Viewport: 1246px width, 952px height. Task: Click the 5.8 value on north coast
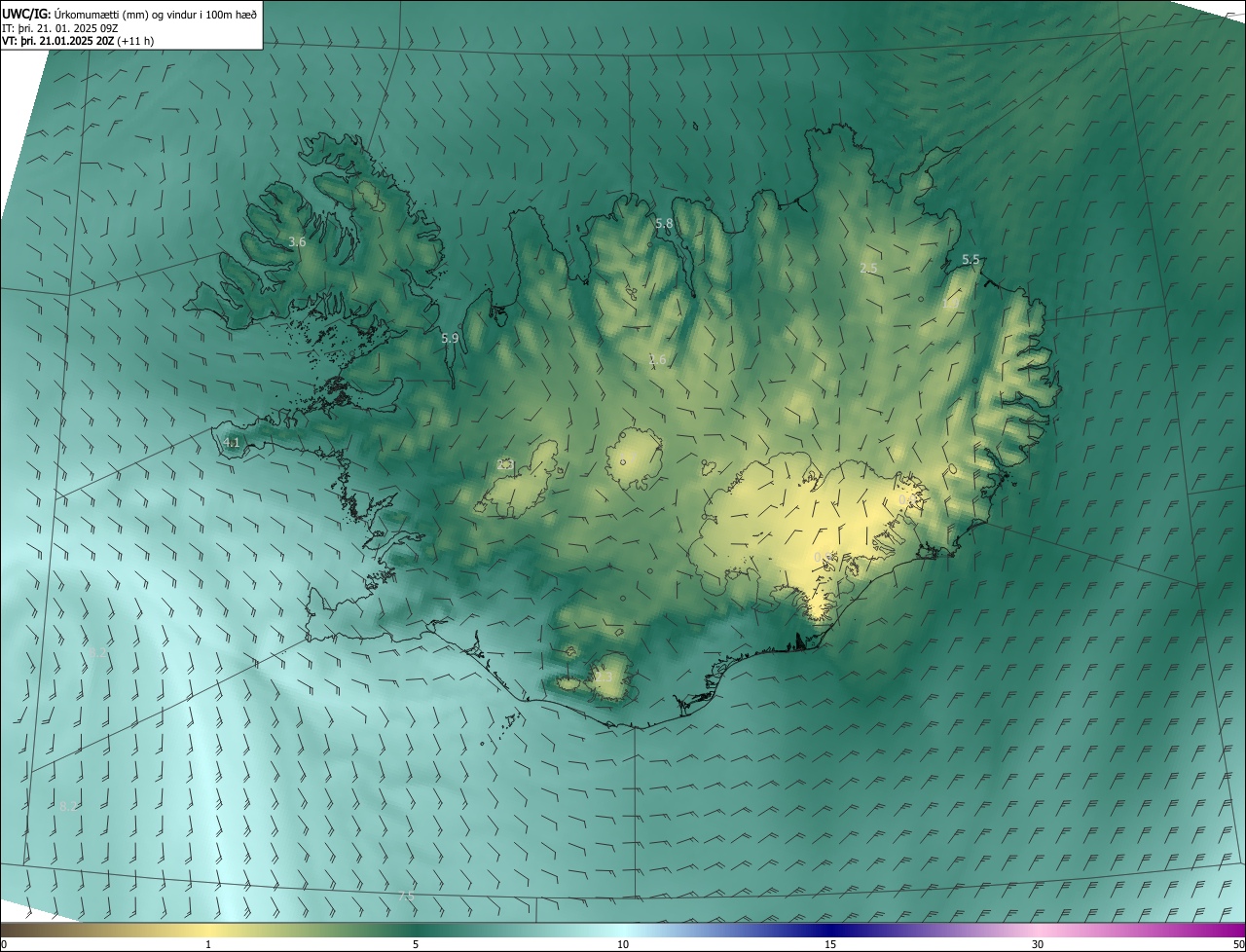point(664,224)
